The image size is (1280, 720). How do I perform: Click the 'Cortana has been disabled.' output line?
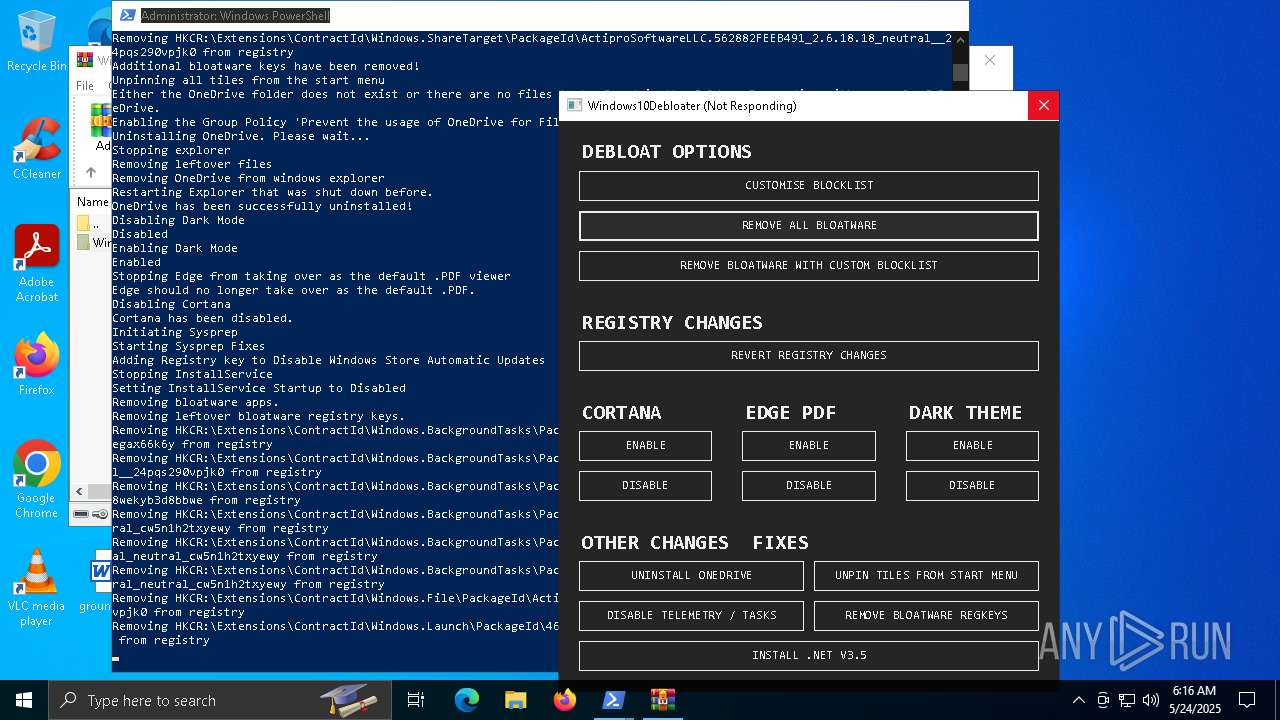coord(203,318)
